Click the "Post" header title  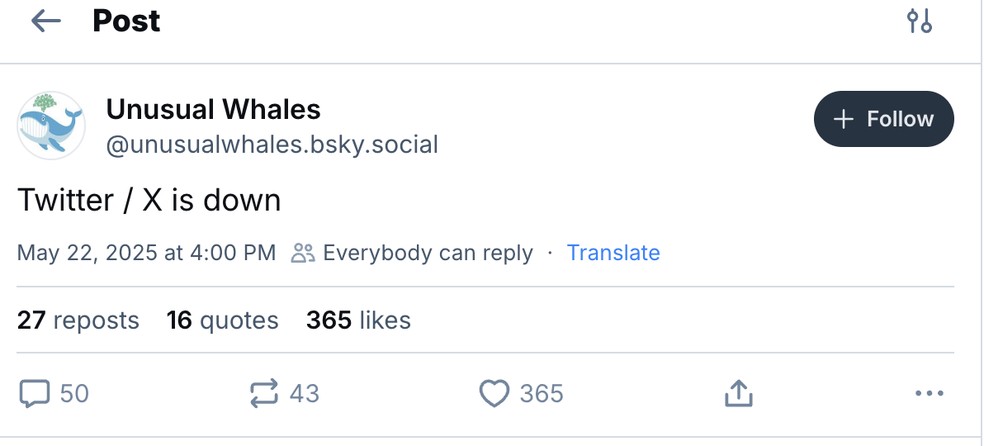126,21
